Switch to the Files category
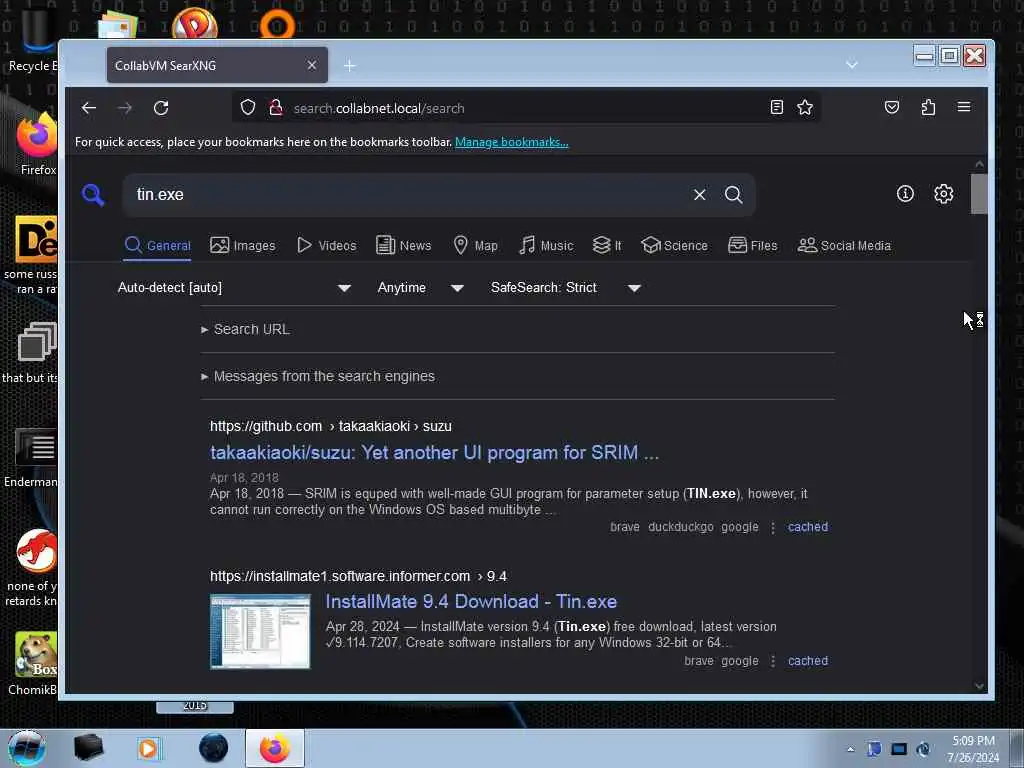 (752, 246)
